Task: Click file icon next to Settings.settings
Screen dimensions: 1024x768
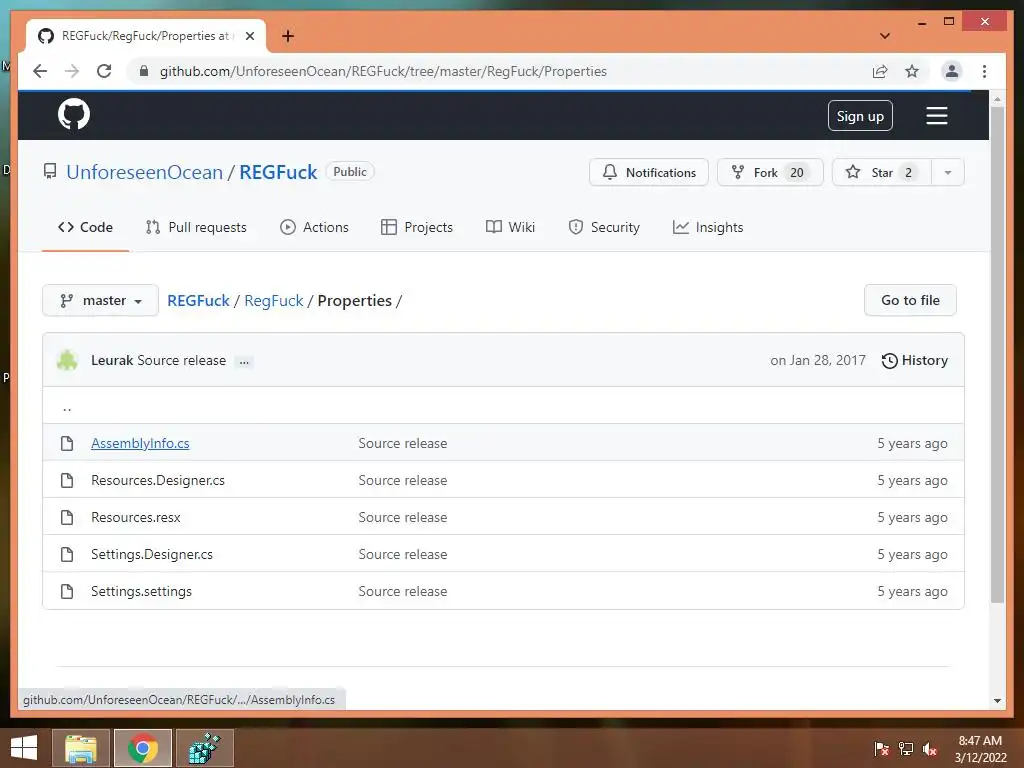Action: [67, 592]
